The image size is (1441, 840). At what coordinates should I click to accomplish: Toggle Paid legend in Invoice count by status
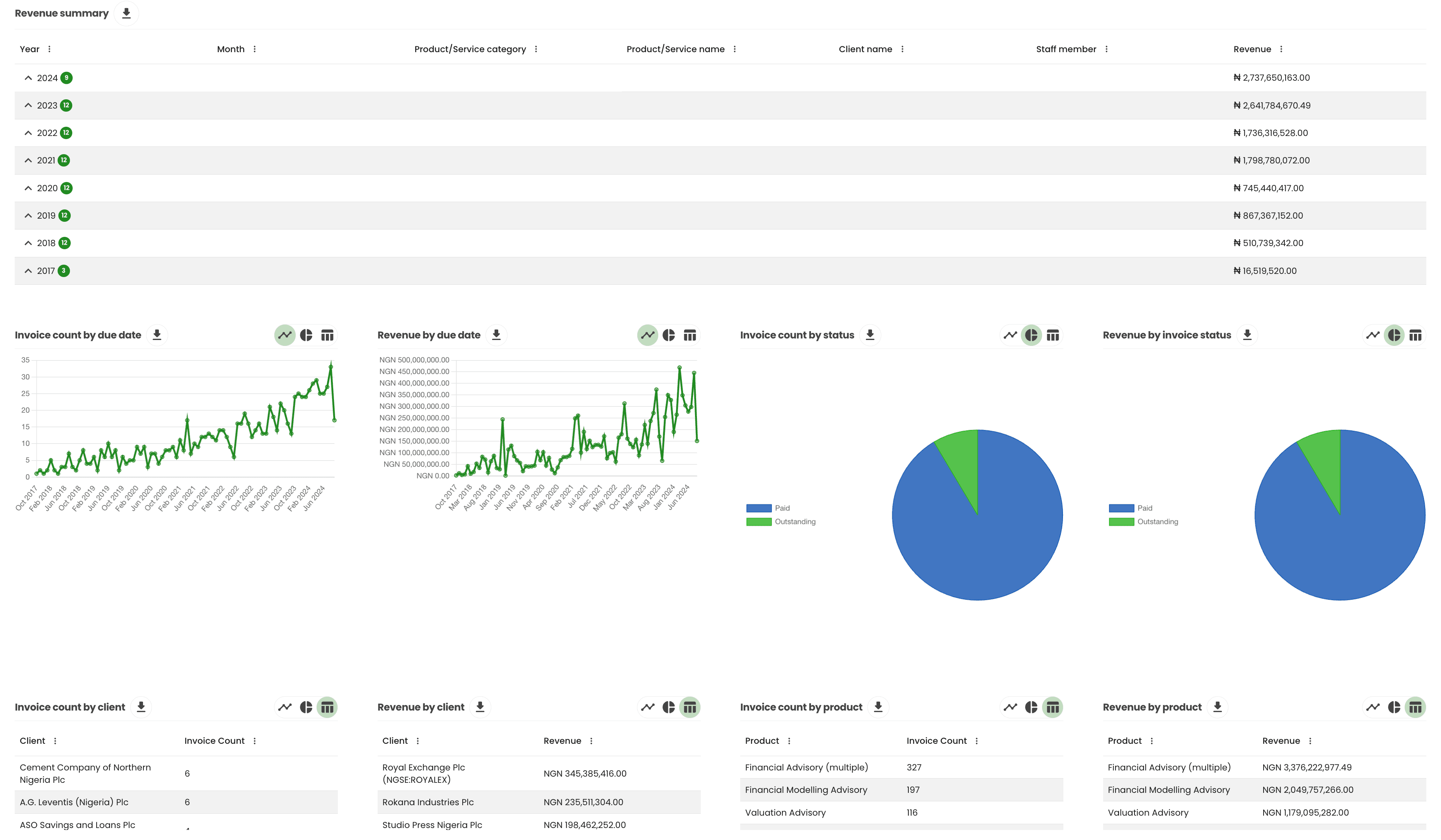[768, 508]
